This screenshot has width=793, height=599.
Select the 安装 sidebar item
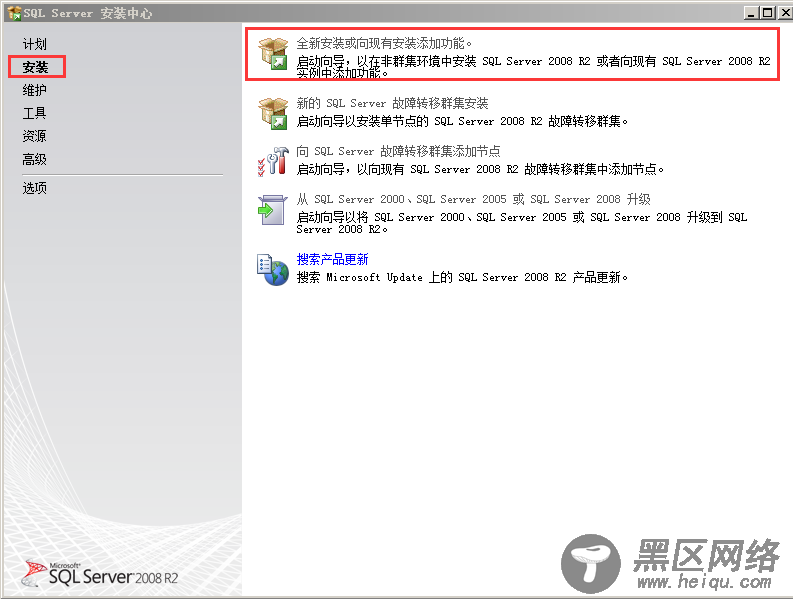[35, 67]
